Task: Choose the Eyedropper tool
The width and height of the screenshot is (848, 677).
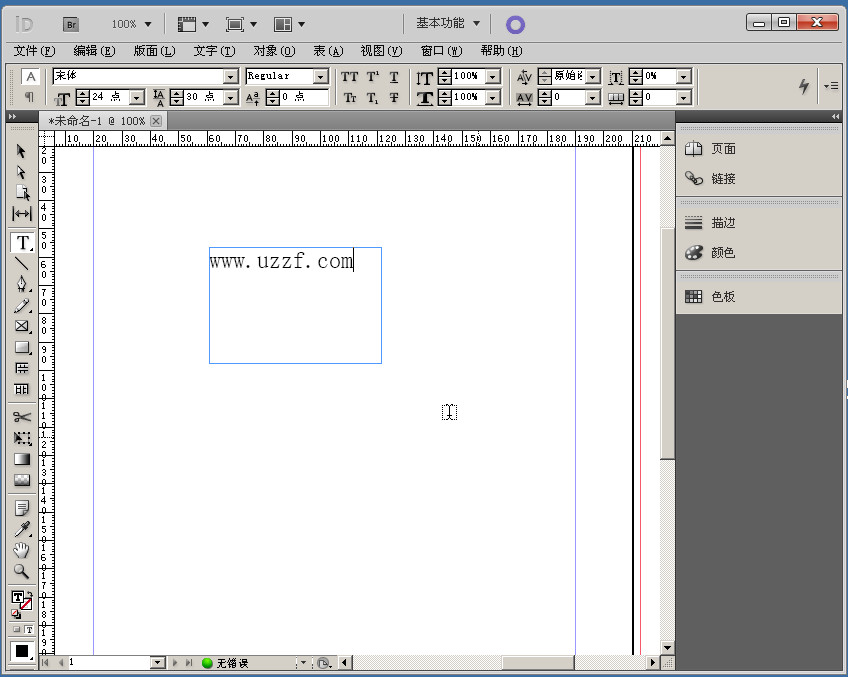Action: tap(21, 529)
